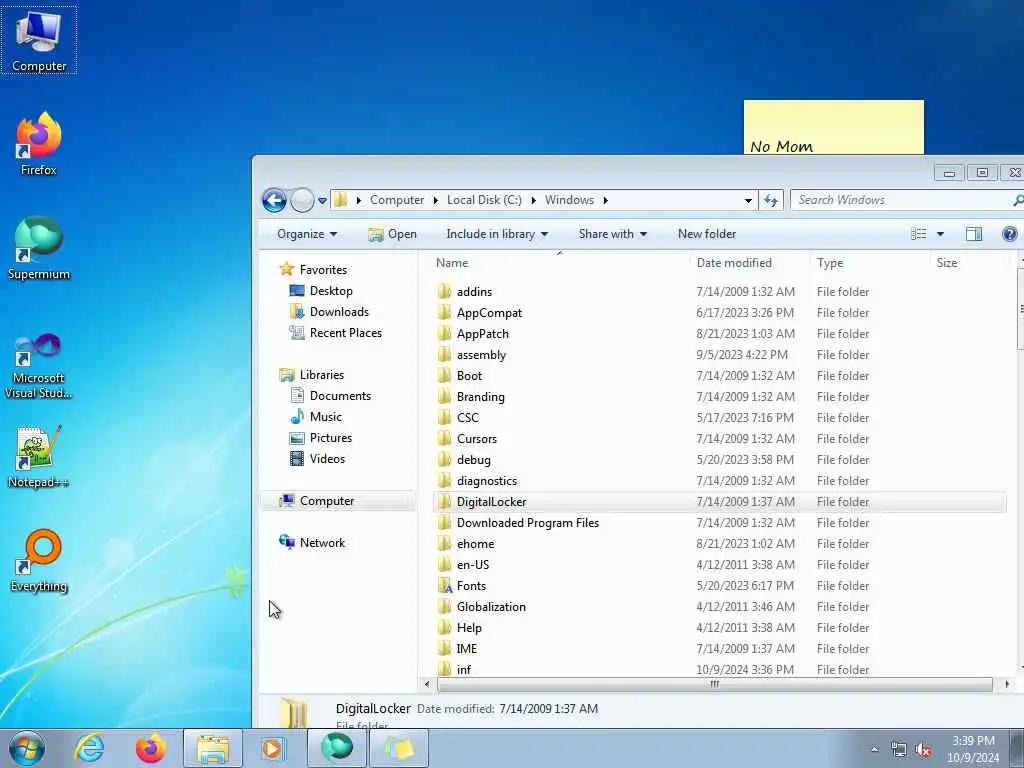Open Explorer help button
Screen dimensions: 1024x768
point(1010,234)
